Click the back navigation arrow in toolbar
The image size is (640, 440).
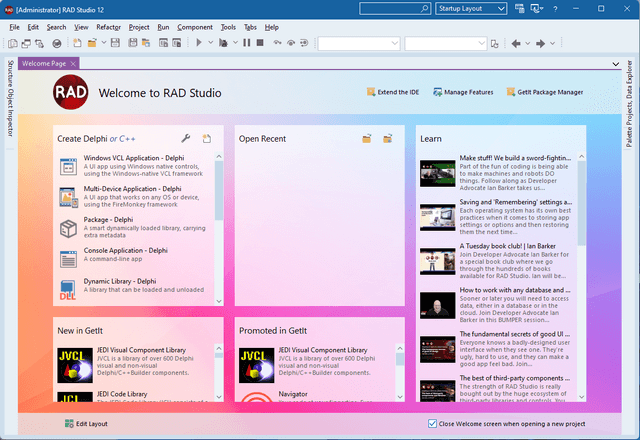518,43
